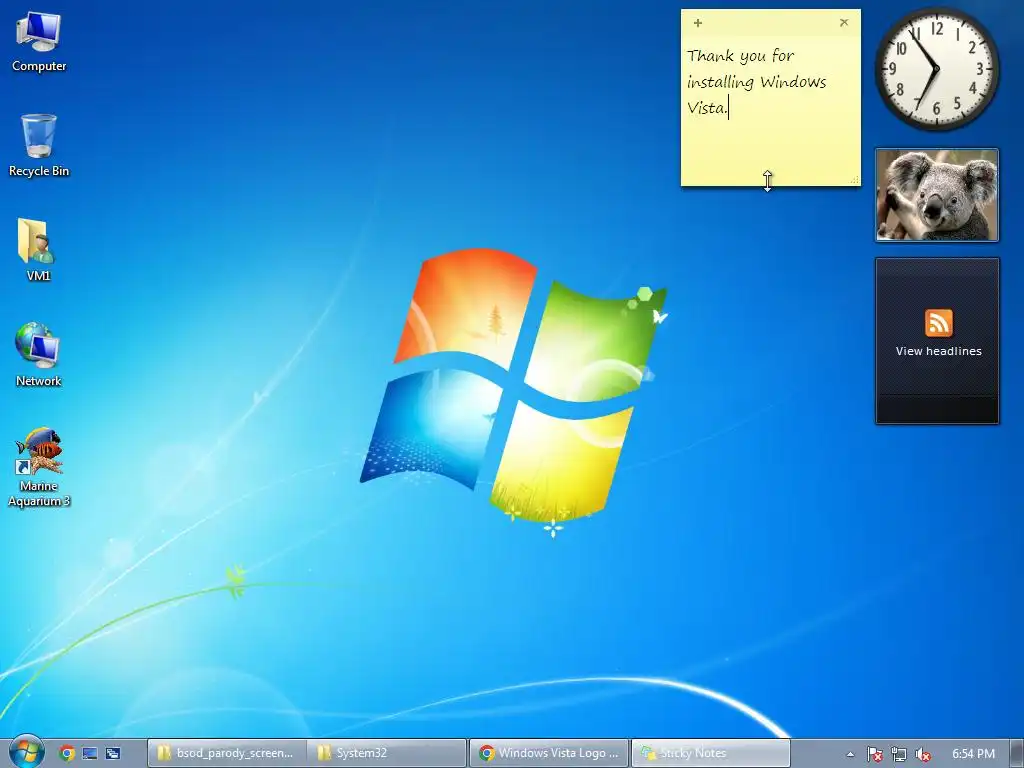Click the muted volume tray icon

pyautogui.click(x=922, y=754)
